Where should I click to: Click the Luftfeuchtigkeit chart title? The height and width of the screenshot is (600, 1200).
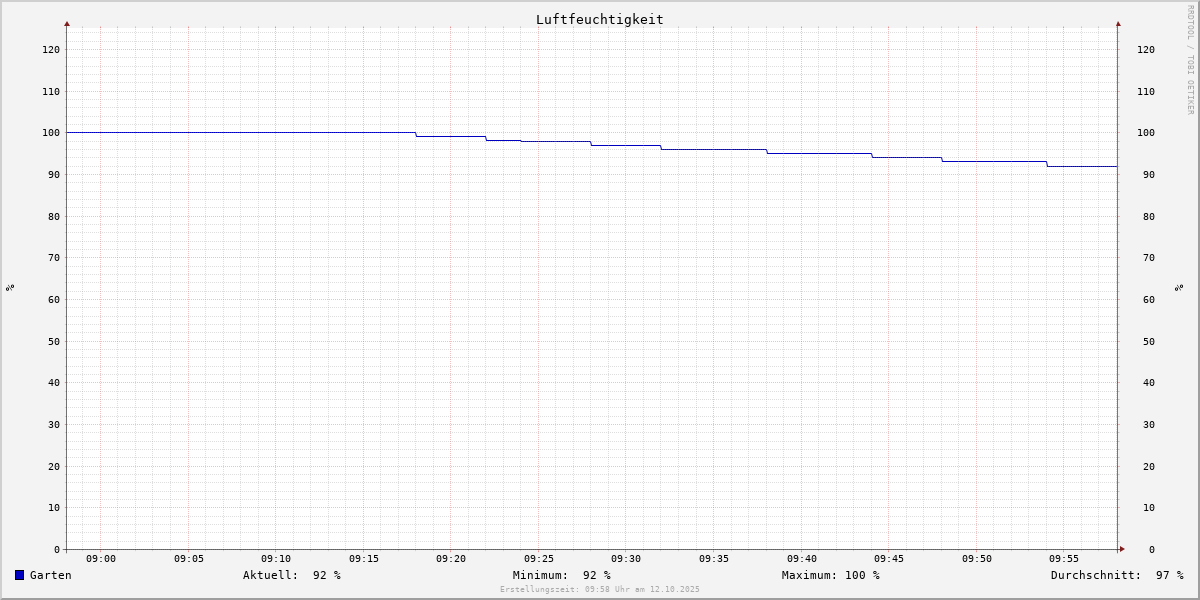(600, 19)
